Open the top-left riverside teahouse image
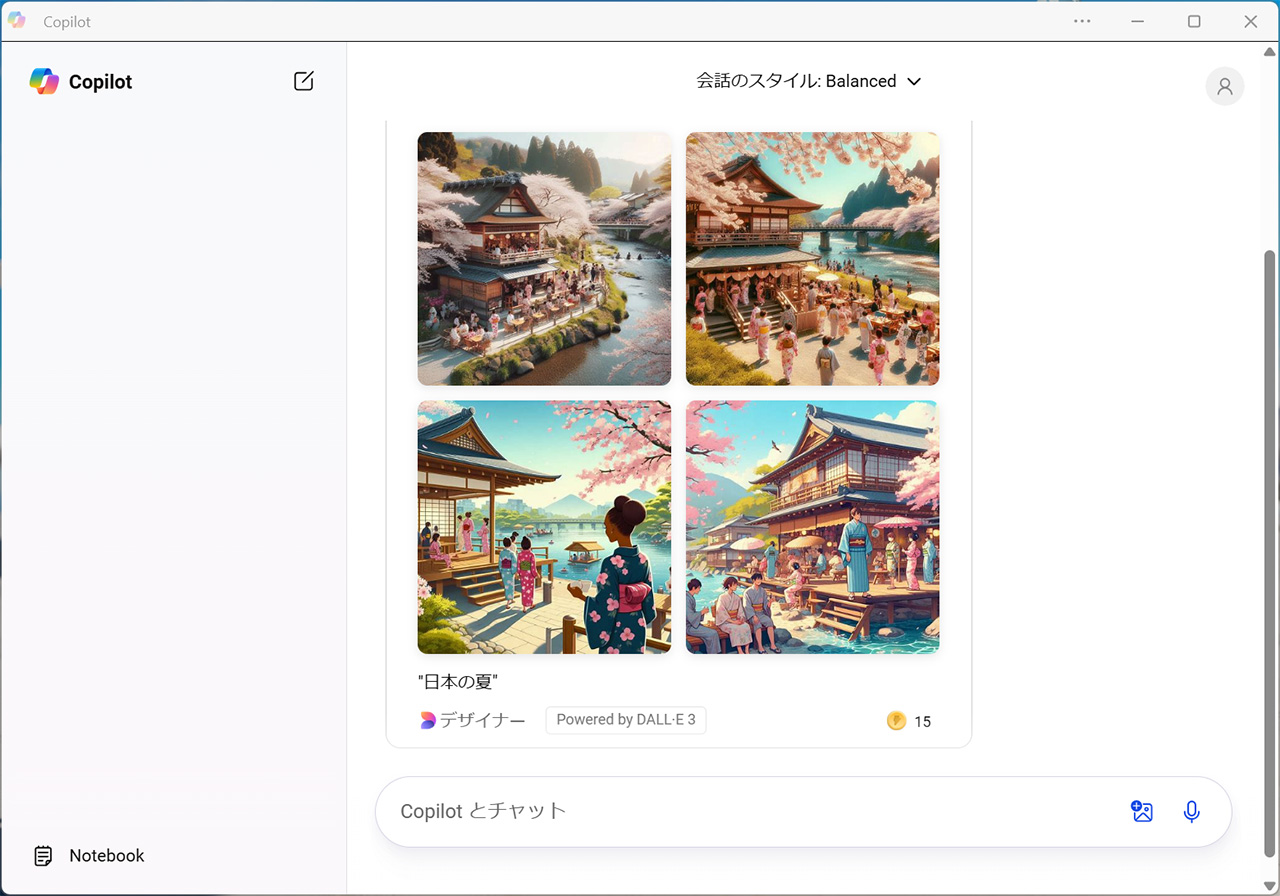This screenshot has width=1280, height=896. point(544,259)
